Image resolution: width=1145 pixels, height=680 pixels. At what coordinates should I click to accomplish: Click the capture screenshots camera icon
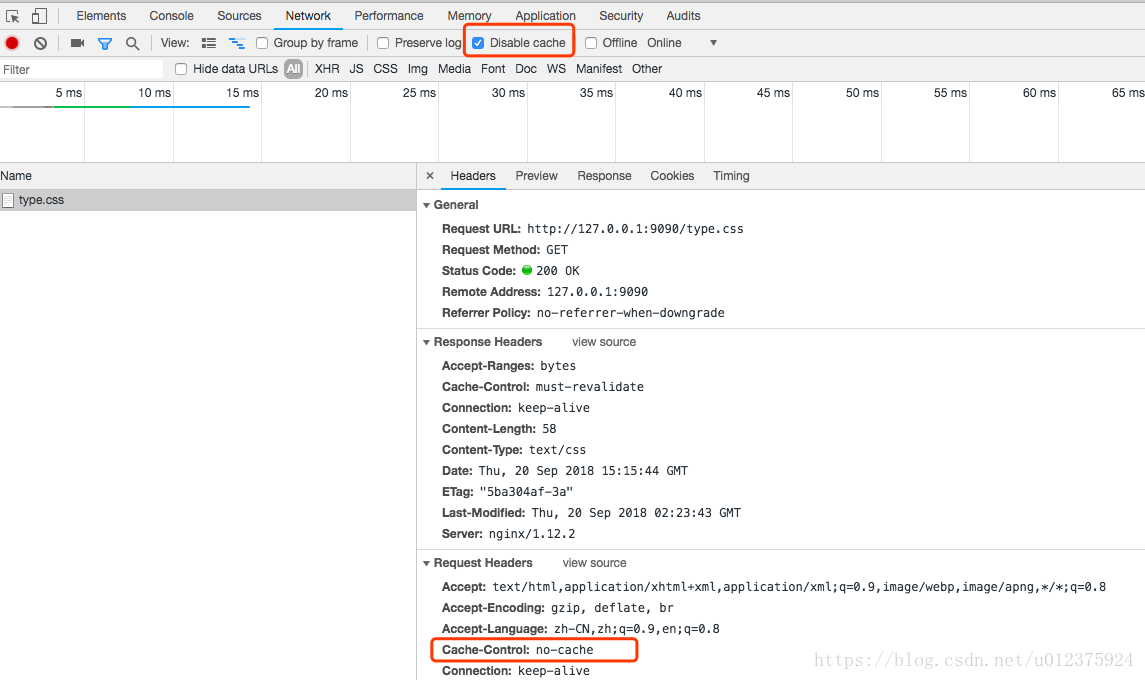(x=77, y=43)
